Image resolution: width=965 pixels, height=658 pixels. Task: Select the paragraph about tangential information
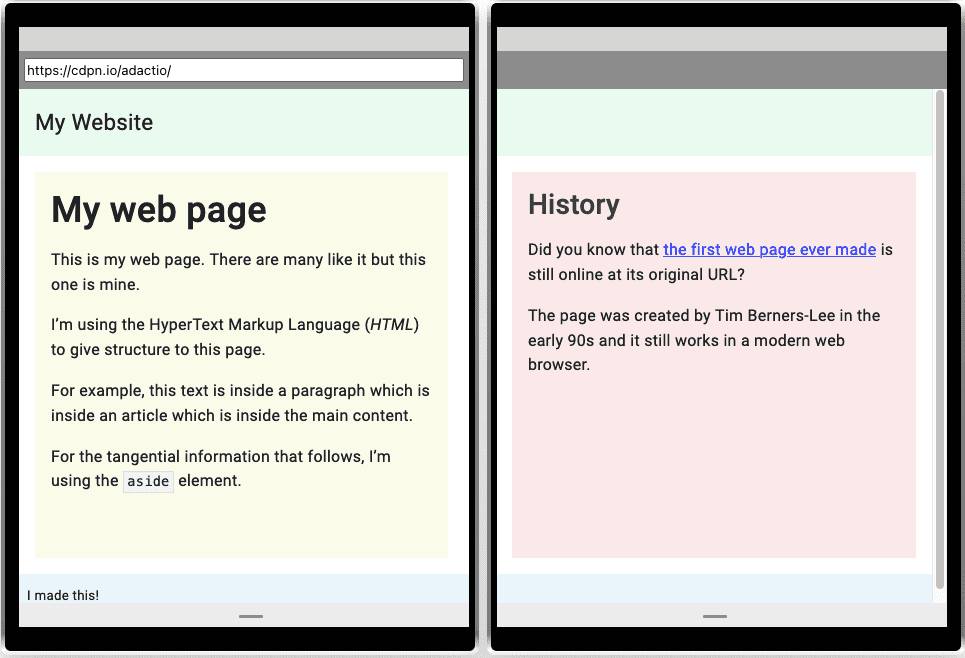[220, 468]
